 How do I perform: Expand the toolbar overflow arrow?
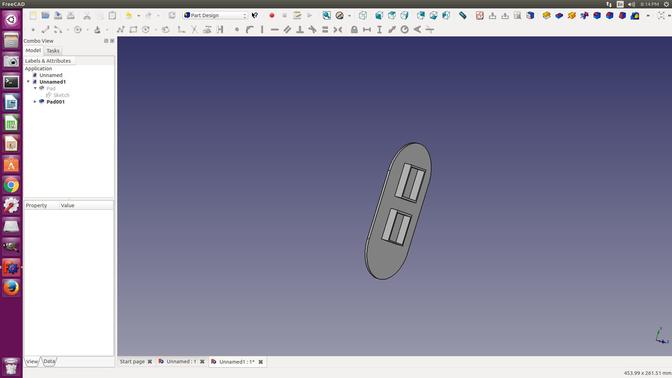point(648,16)
